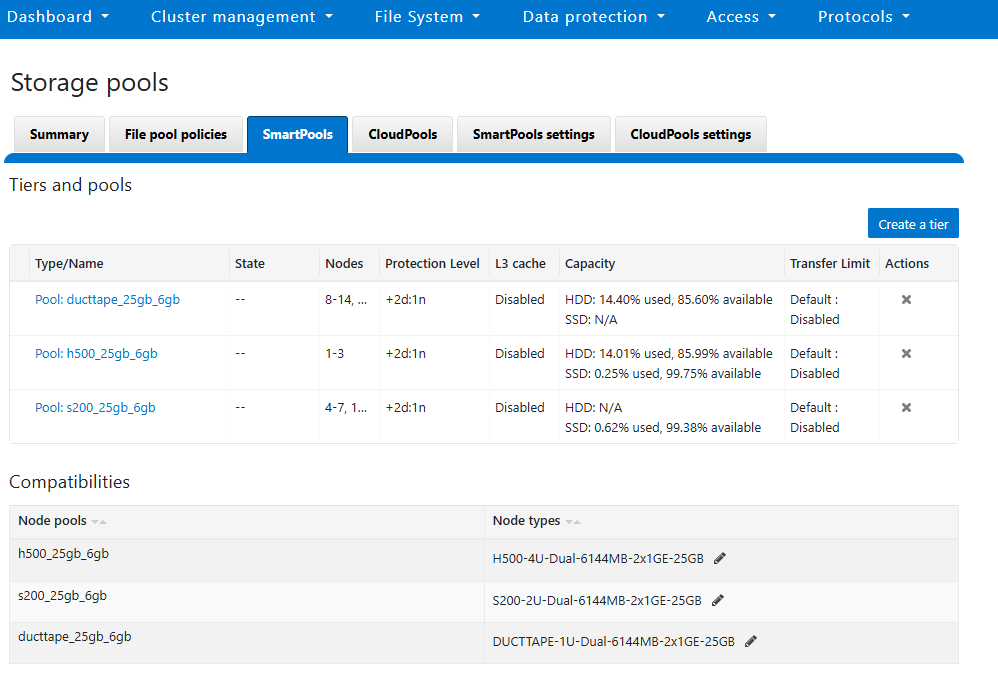Click s200 pool's Default : Disabled transfer limit

[815, 417]
